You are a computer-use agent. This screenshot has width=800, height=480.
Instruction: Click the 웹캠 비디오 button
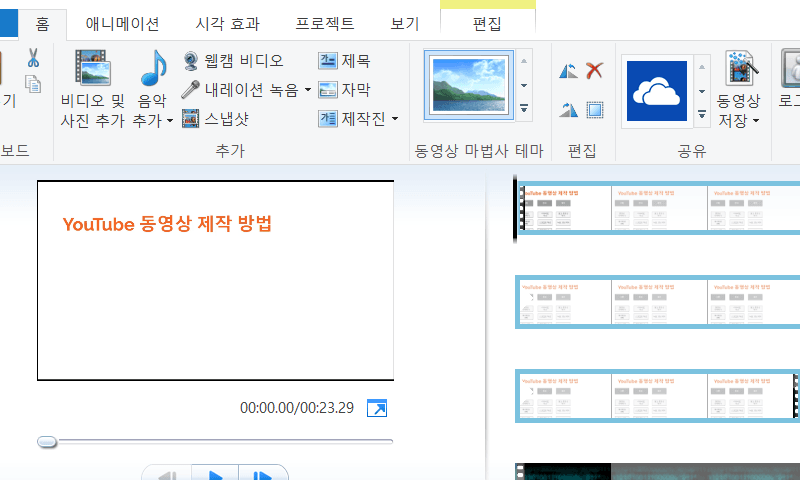point(233,61)
